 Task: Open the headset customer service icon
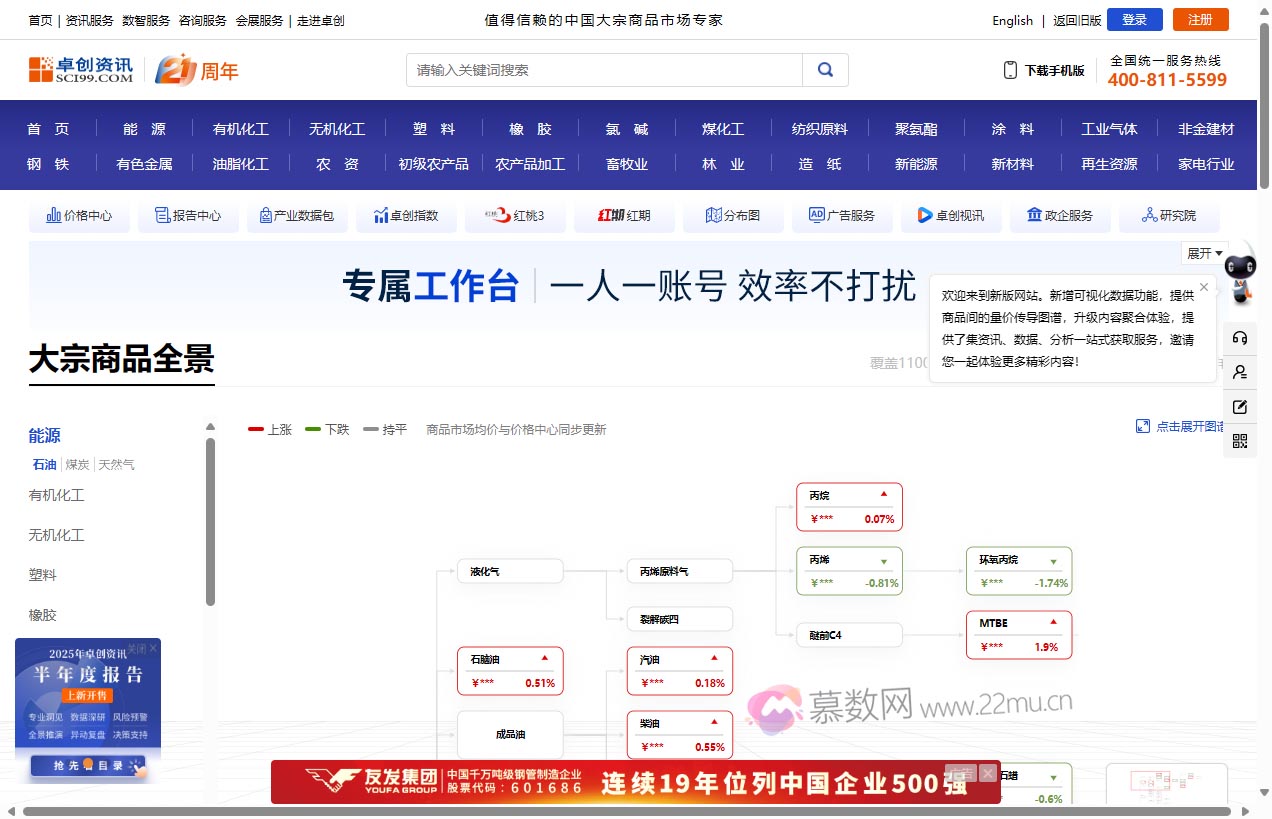[1240, 338]
